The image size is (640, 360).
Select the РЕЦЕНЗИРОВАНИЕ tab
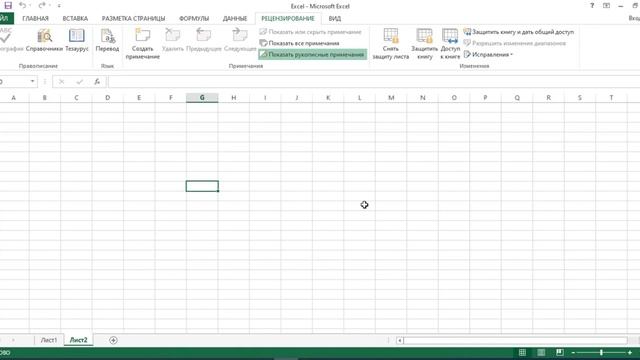(x=288, y=18)
